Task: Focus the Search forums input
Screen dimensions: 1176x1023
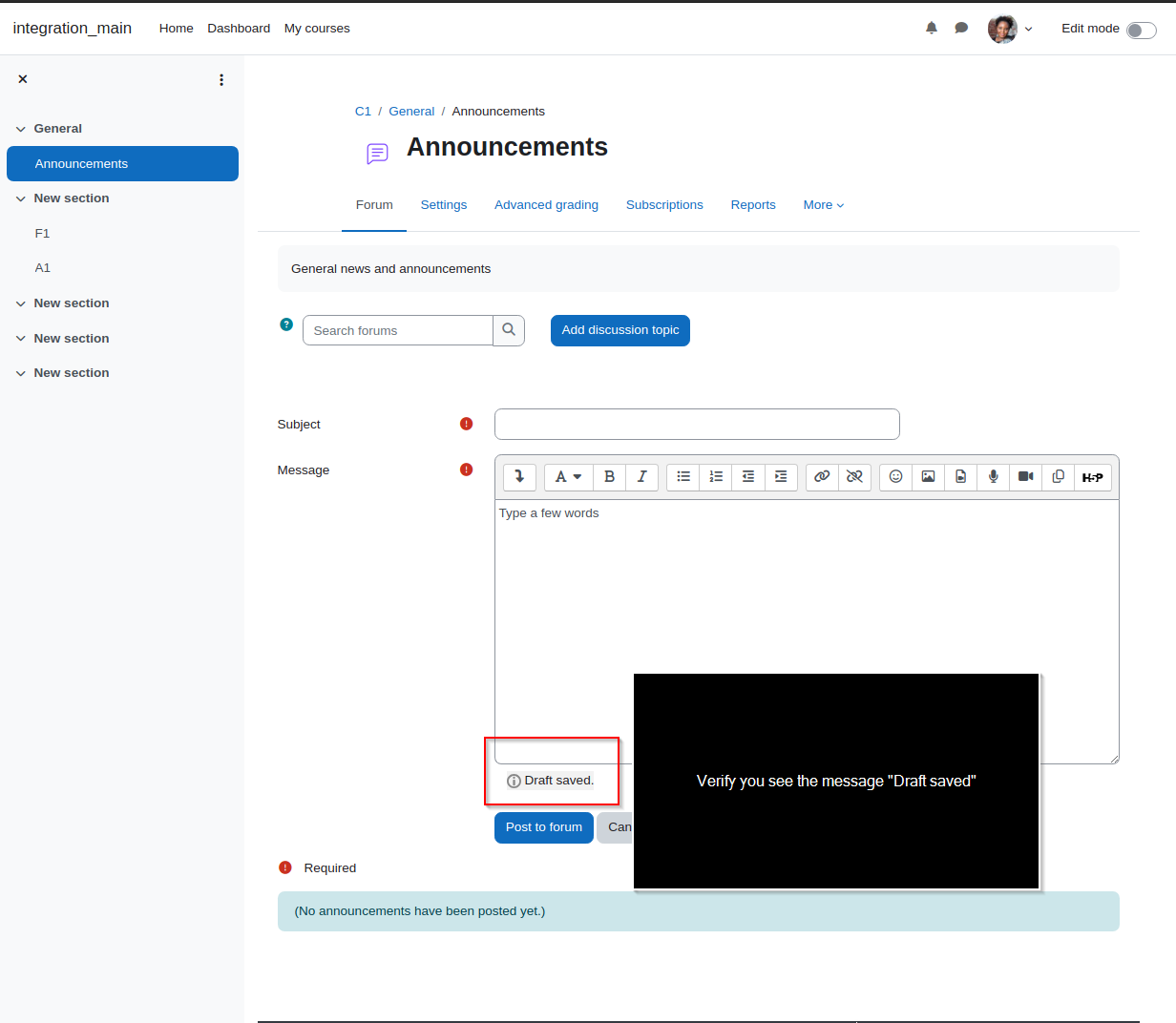Action: pos(398,330)
